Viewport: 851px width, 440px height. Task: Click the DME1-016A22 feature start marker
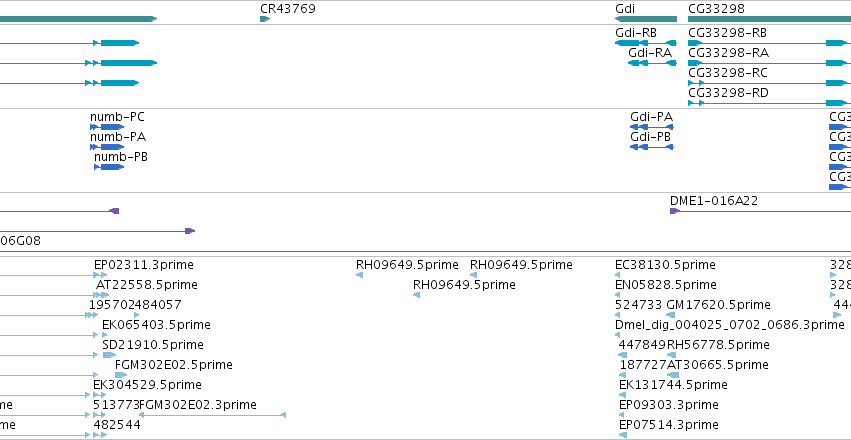(675, 211)
